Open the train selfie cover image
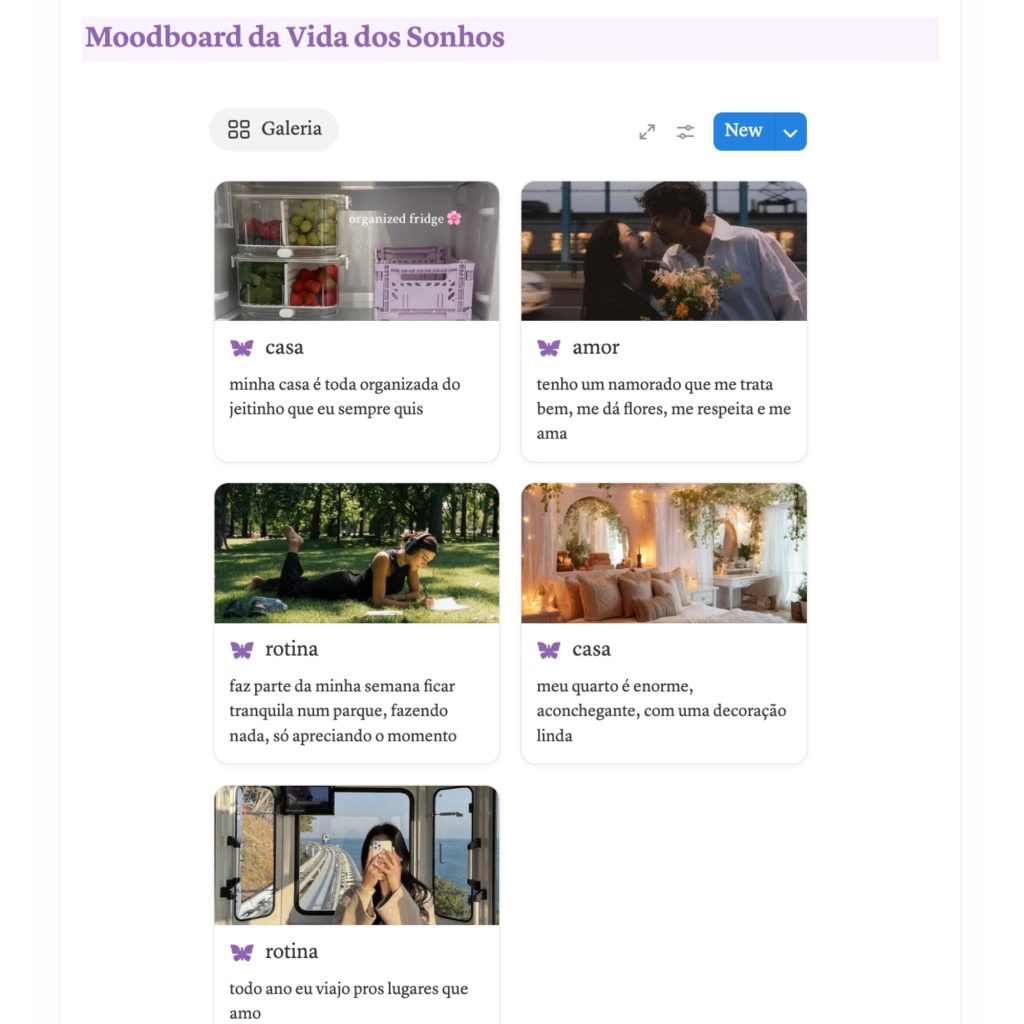The height and width of the screenshot is (1024, 1024). coord(357,855)
